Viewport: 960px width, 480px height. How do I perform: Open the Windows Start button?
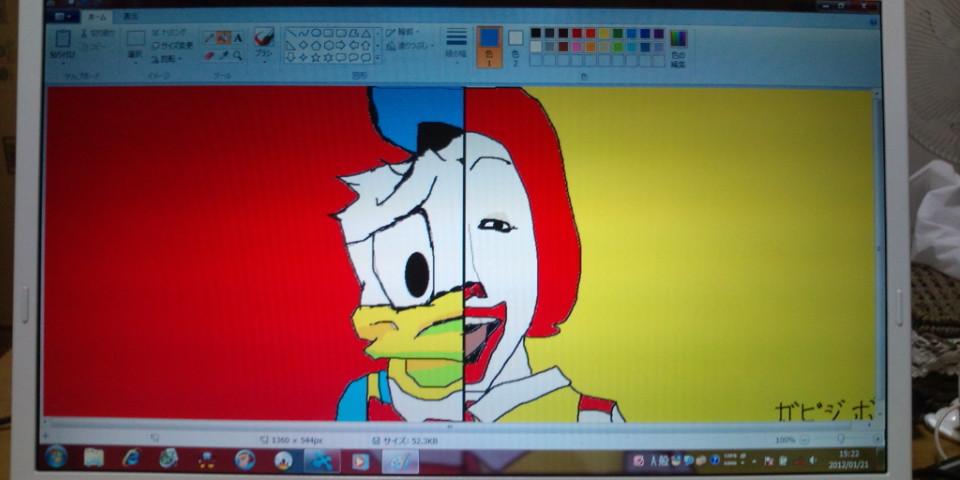pyautogui.click(x=56, y=457)
